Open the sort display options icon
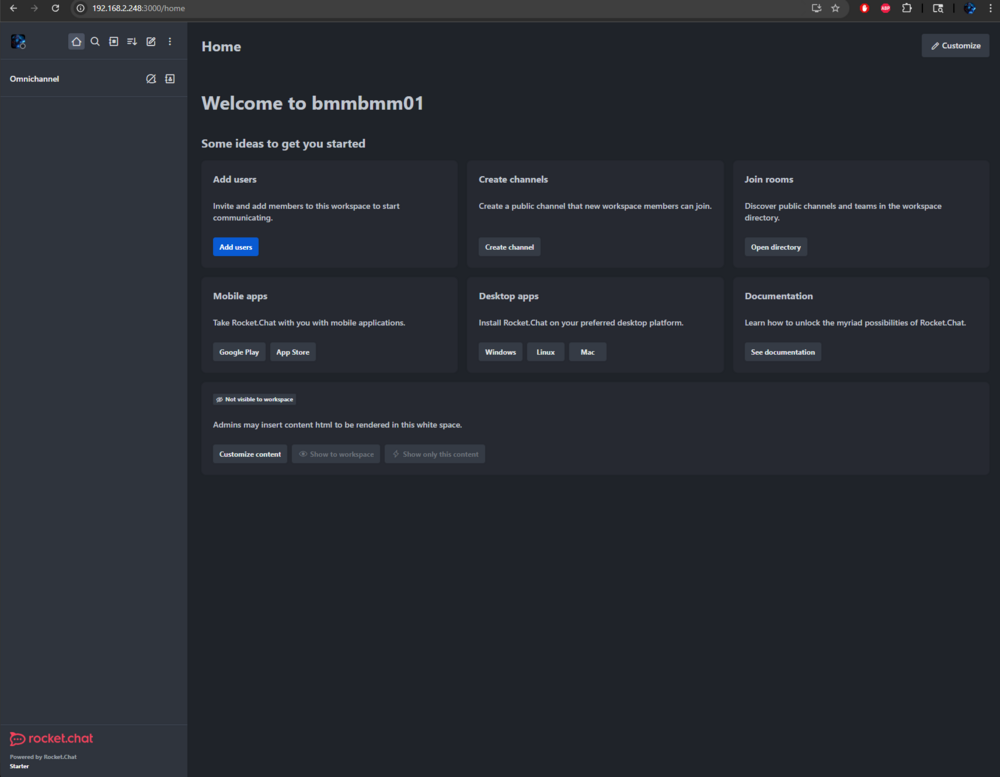The height and width of the screenshot is (777, 1000). pos(132,41)
